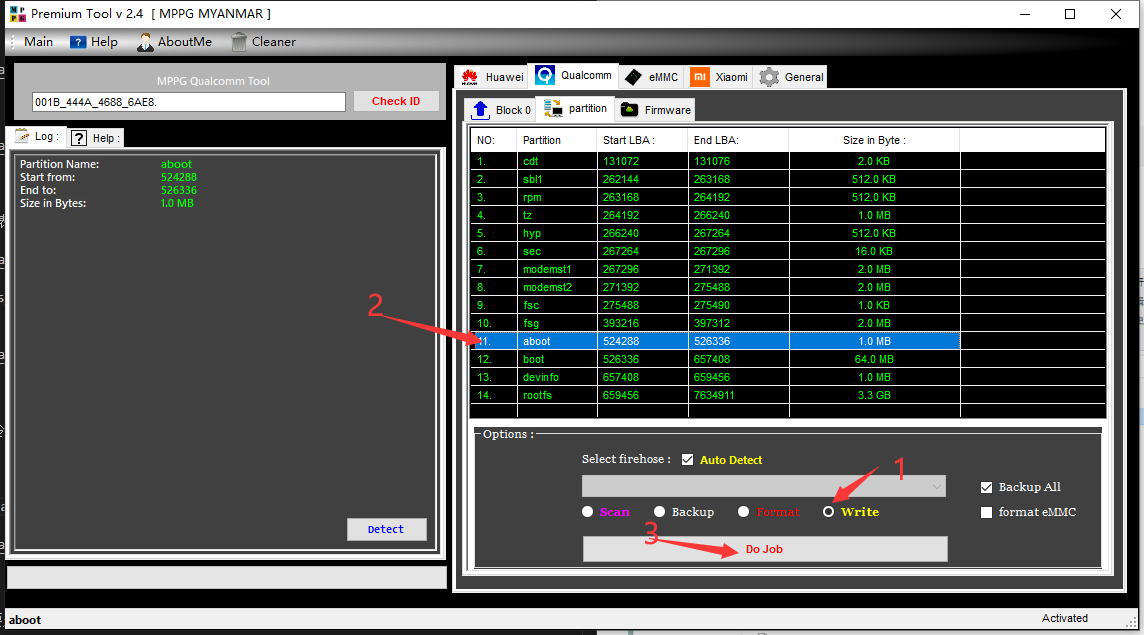Screen dimensions: 1144x635
Task: Open the Cleaner menu item
Action: pyautogui.click(x=264, y=42)
